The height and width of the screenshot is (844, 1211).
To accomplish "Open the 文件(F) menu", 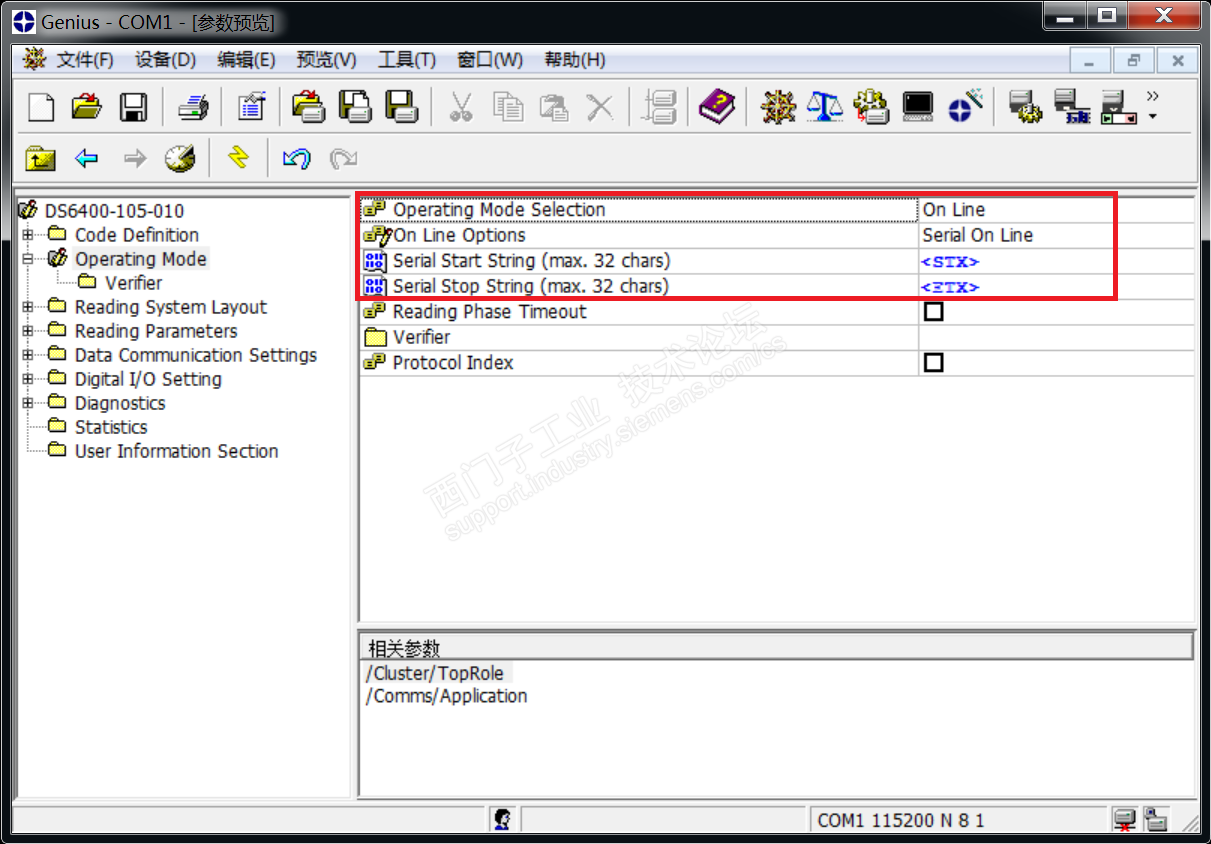I will point(86,60).
